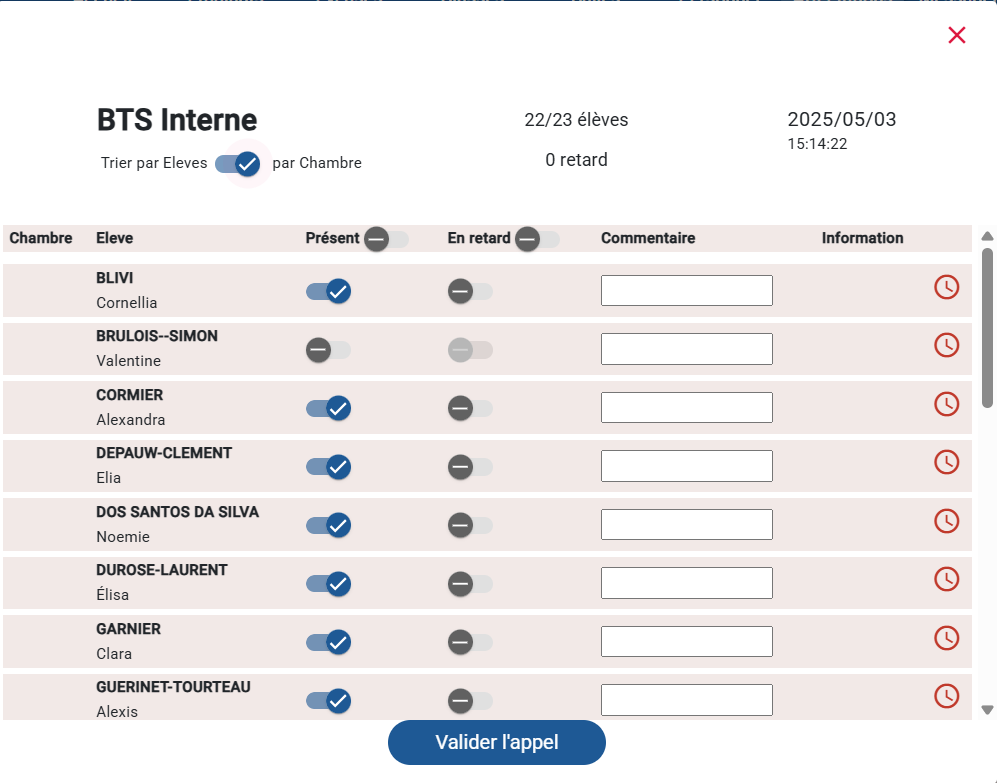Toggle the En retard switch in the header column
This screenshot has width=997, height=783.
(537, 239)
